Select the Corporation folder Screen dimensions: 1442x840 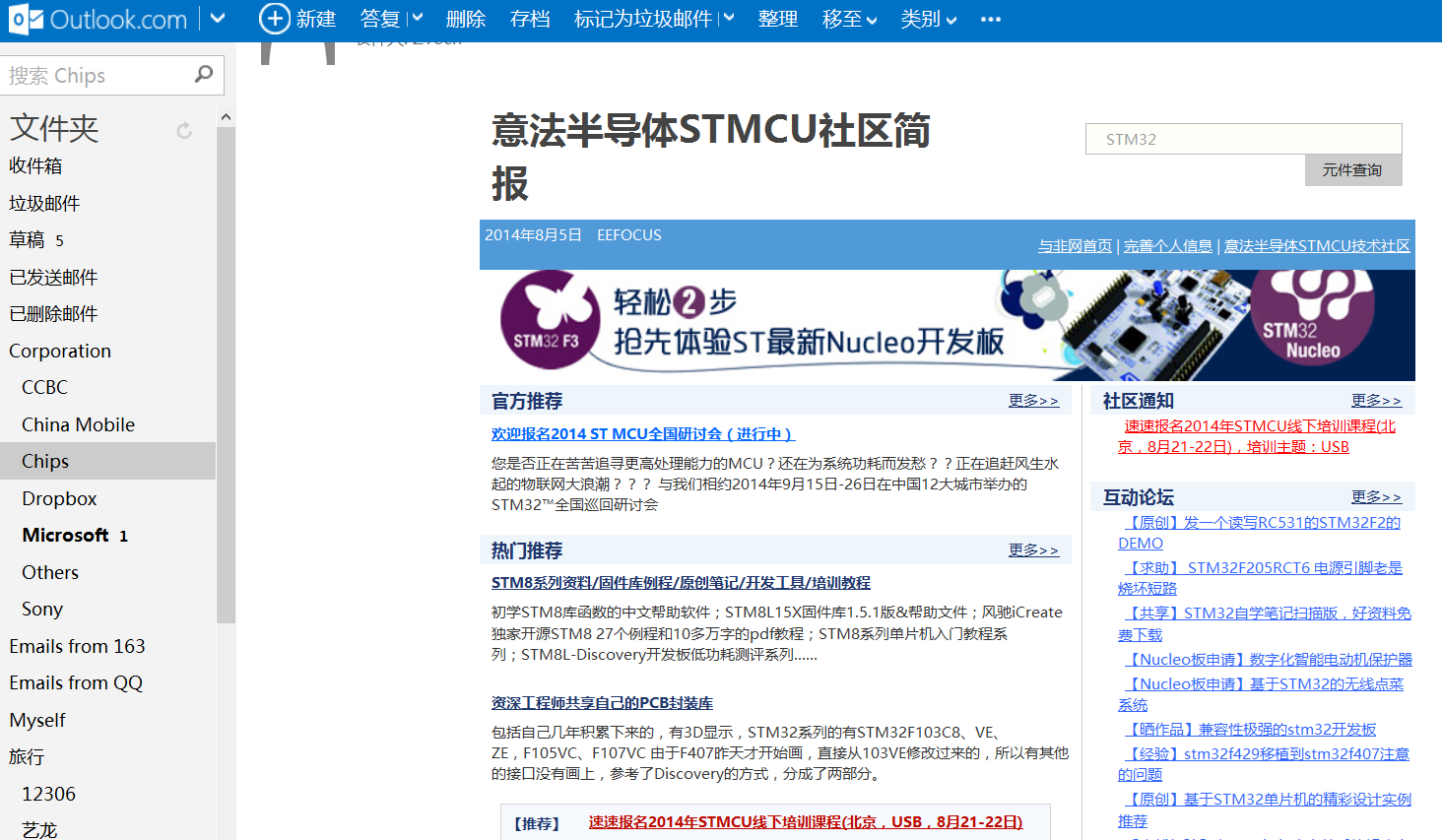(x=60, y=351)
